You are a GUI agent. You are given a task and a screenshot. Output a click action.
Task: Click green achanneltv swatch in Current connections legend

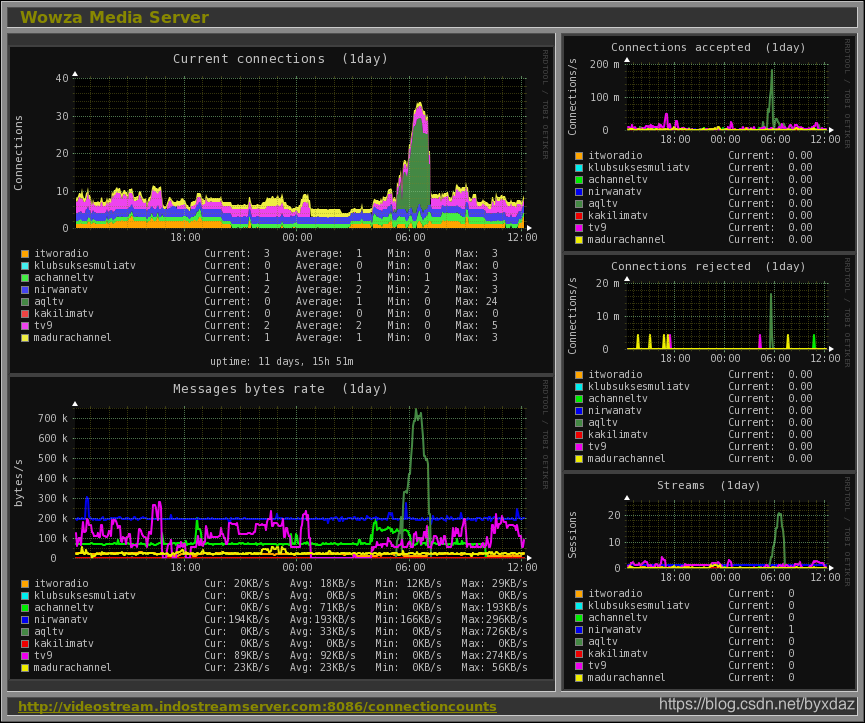[25, 278]
